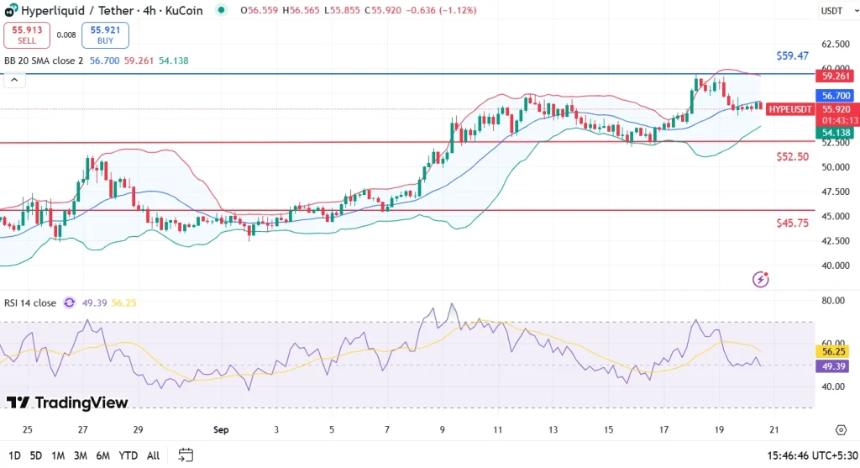The image size is (860, 468).
Task: Select the $52.50 horizontal support line label
Action: (x=792, y=157)
